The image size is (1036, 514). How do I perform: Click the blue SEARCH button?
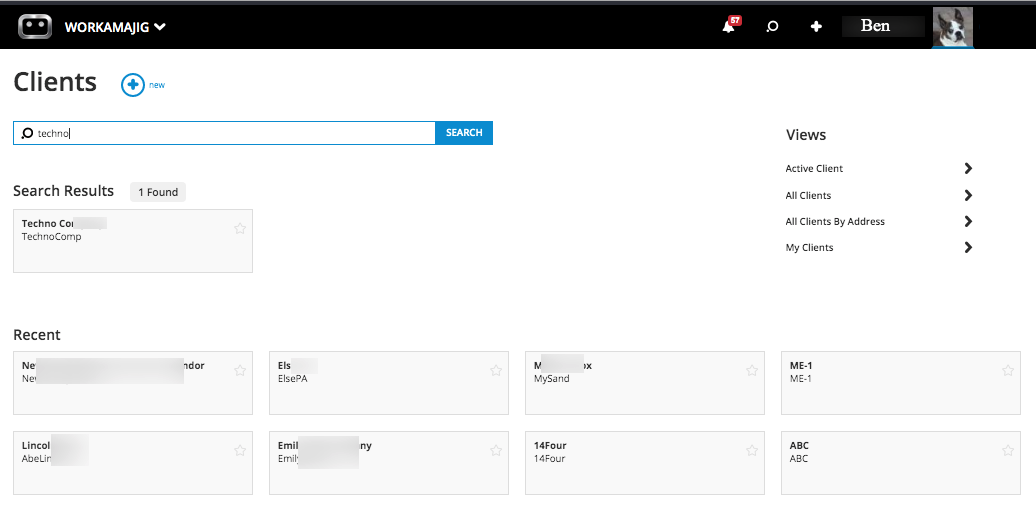coord(464,133)
